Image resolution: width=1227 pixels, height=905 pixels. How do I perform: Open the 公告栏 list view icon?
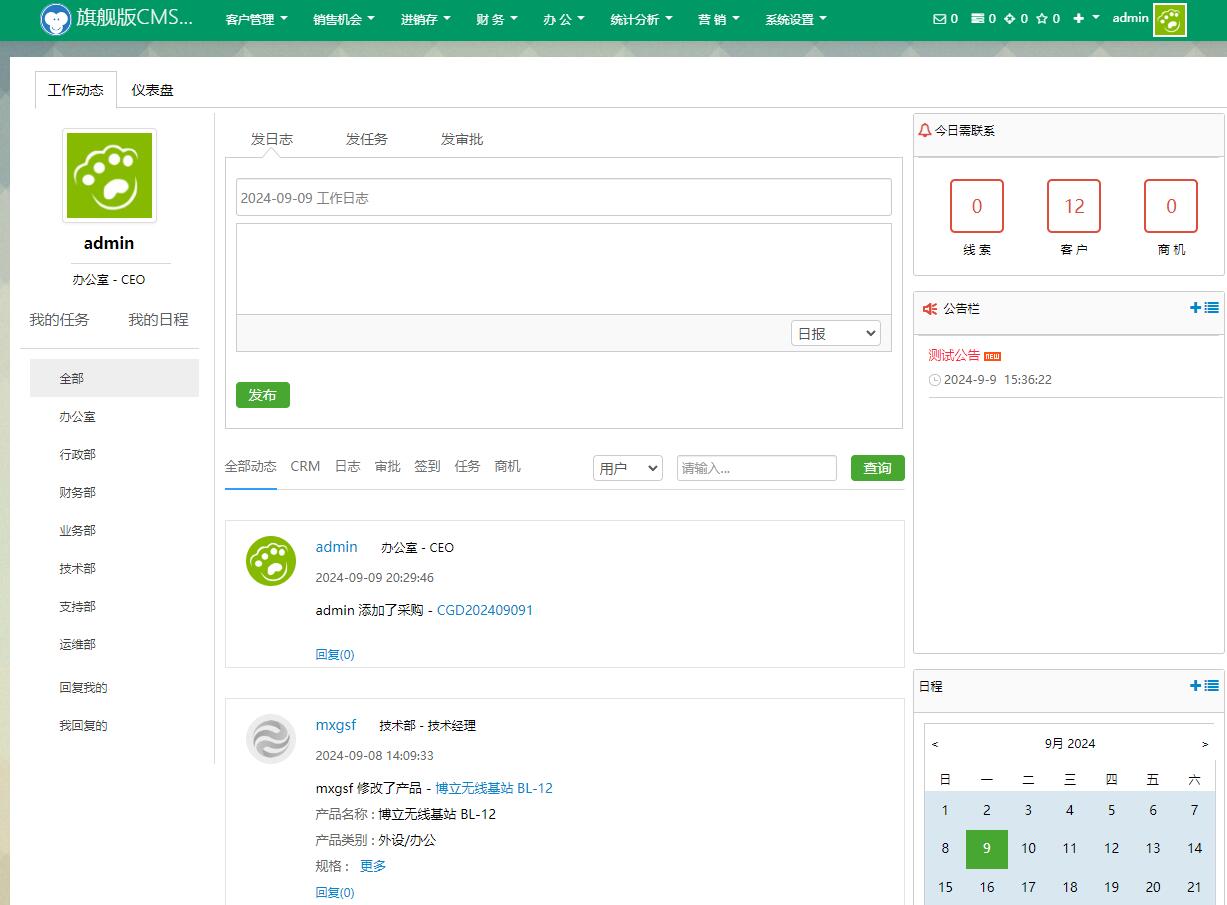pos(1212,308)
